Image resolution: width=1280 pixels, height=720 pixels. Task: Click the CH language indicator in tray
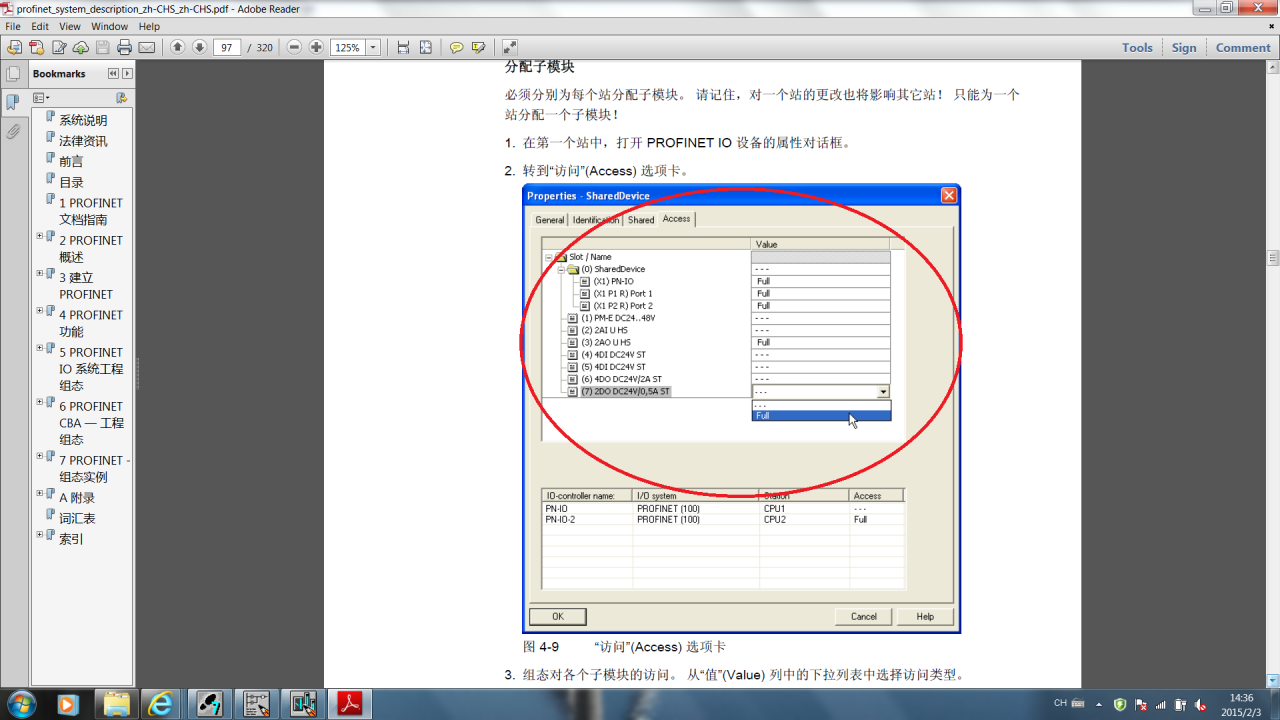[x=1060, y=703]
